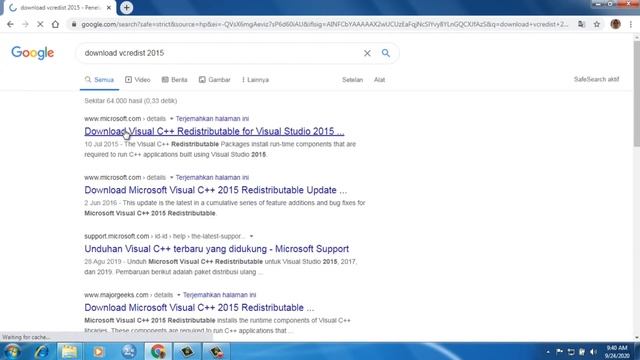Open the browser home page
Screen dimensions: 640x360
[x=55, y=24]
